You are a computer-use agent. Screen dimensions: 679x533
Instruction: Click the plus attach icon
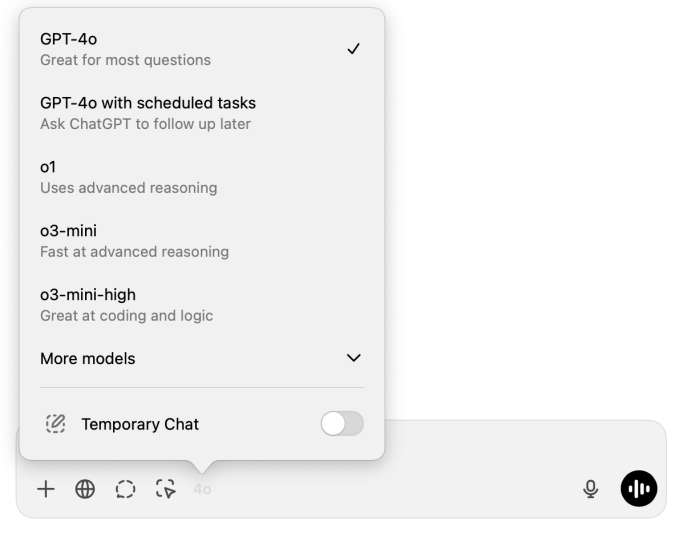tap(45, 489)
